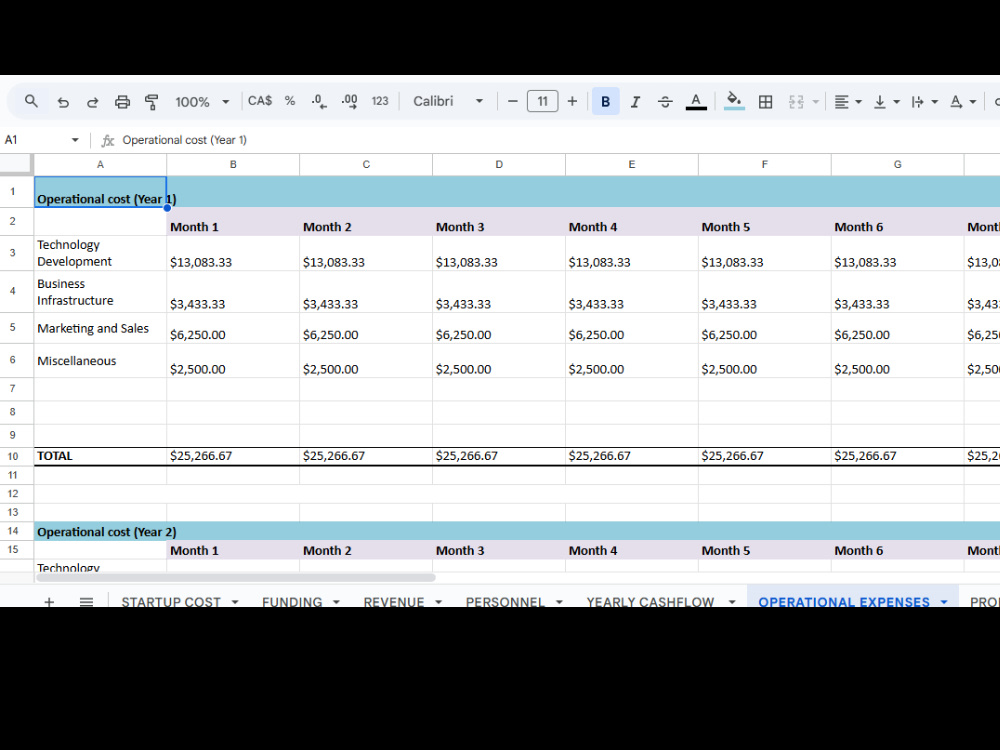Select 'Miscellaneous' cell

click(100, 361)
